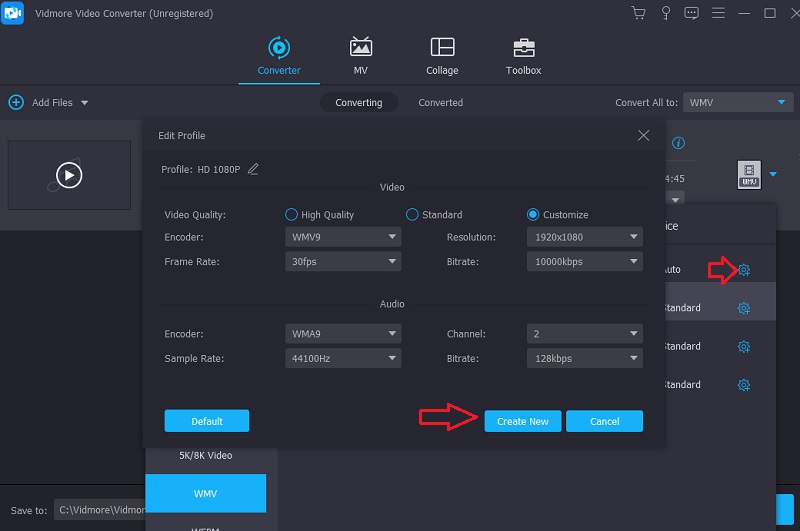This screenshot has width=800, height=531.
Task: Click the plus icon to add files
Action: pos(16,102)
